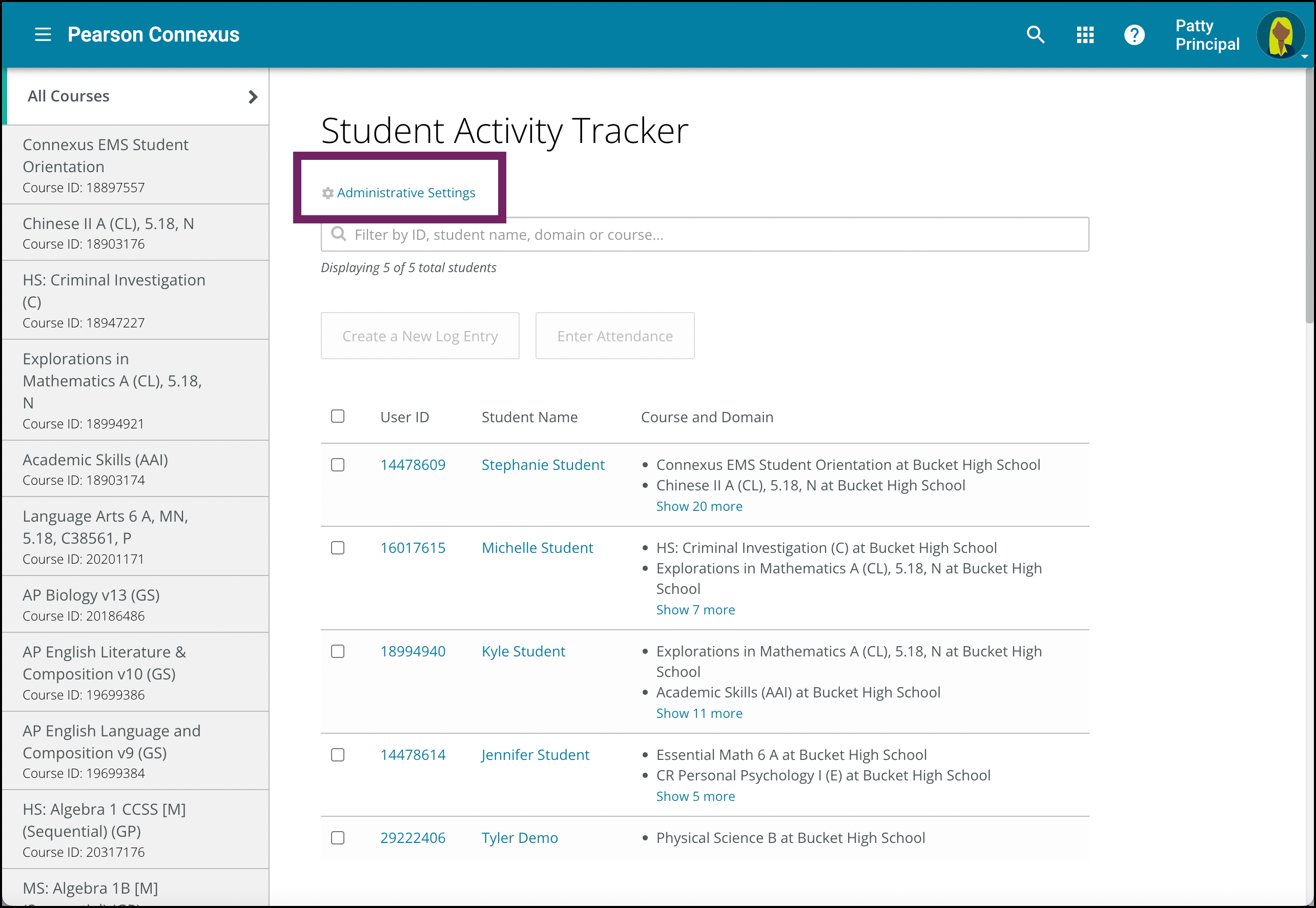1316x908 pixels.
Task: Click Patty Principal's avatar picture
Action: pyautogui.click(x=1280, y=35)
